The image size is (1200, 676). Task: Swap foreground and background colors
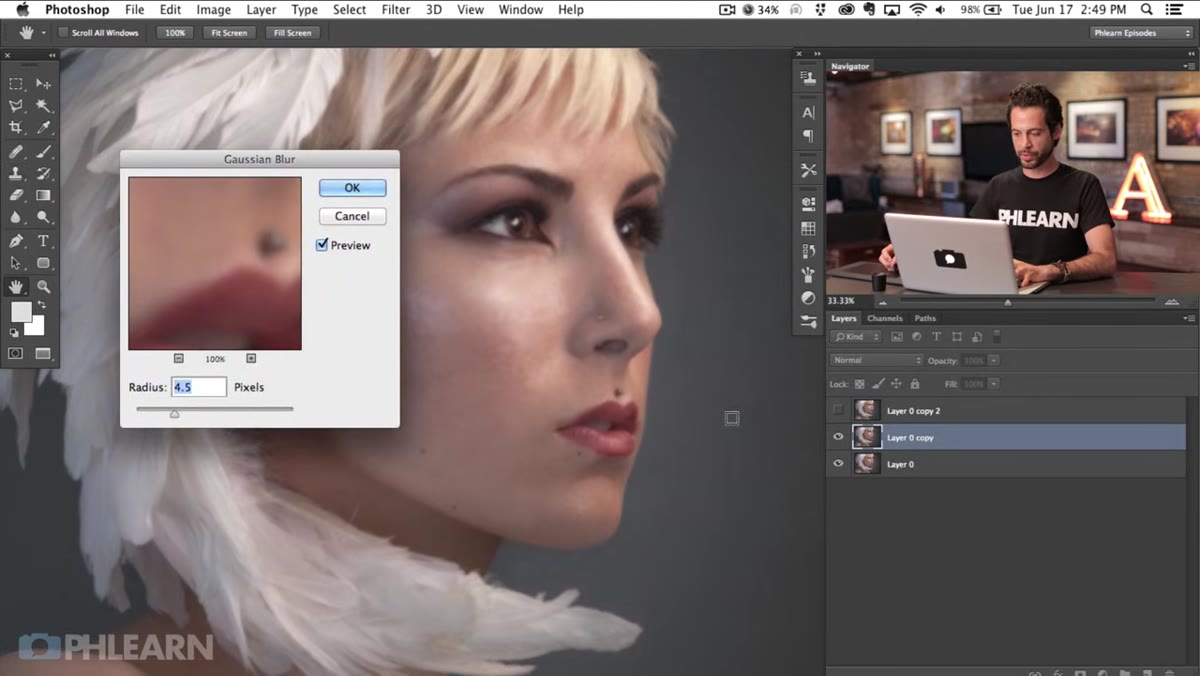pyautogui.click(x=41, y=304)
